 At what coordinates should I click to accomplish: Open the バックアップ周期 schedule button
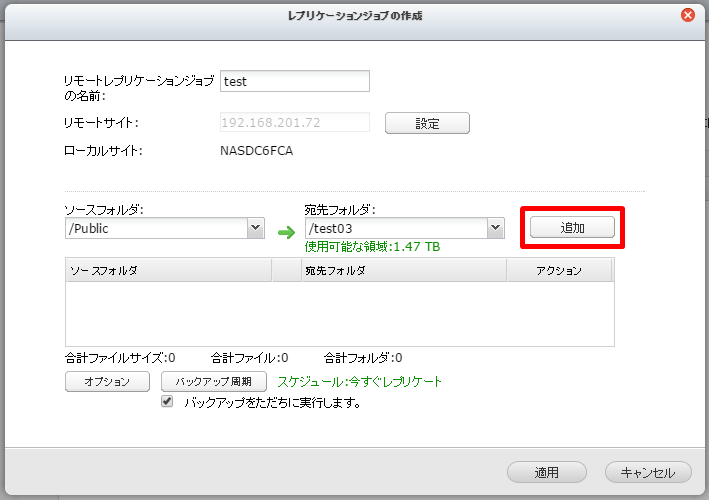tap(214, 382)
